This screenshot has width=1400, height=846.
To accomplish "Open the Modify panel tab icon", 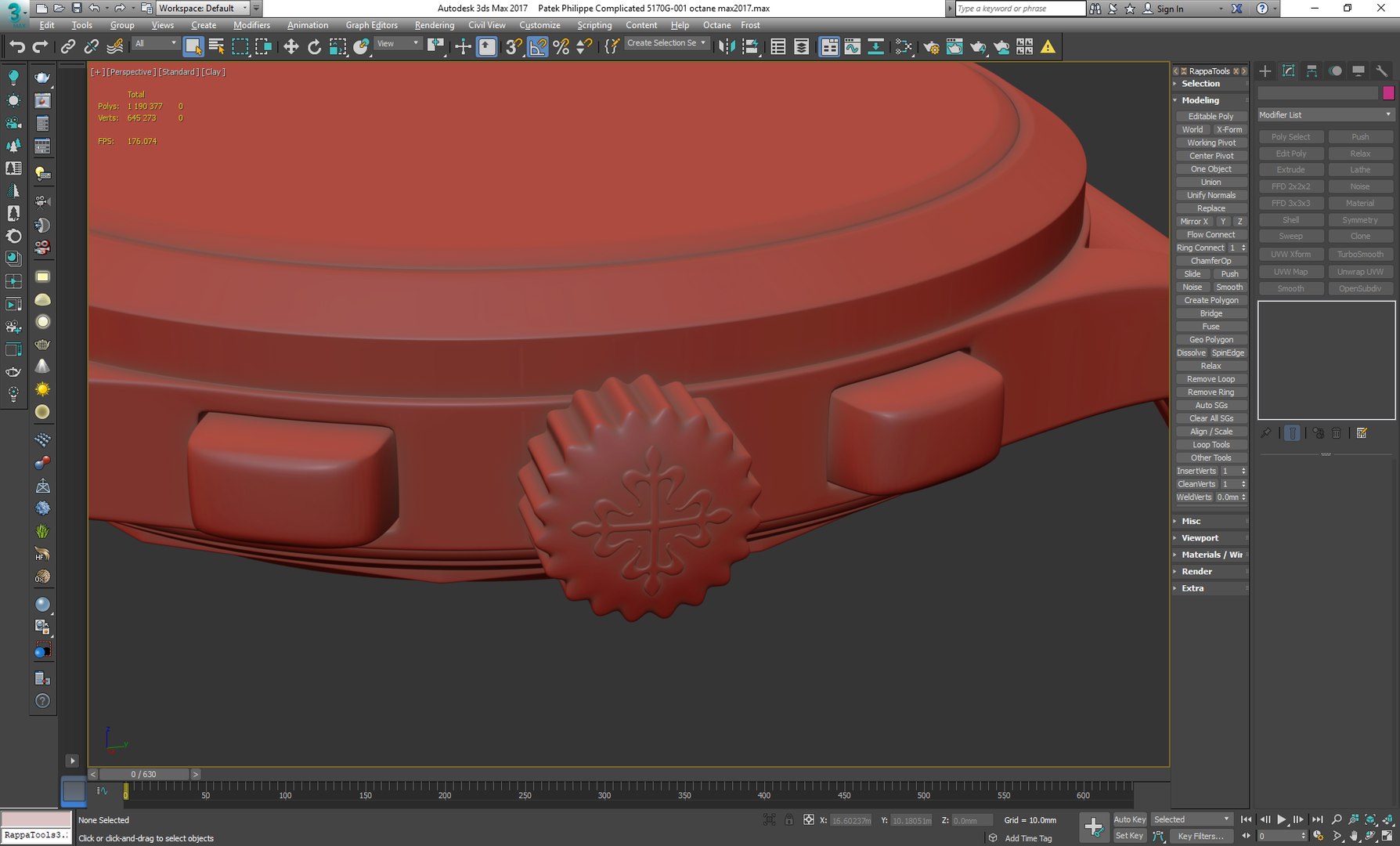I will point(1288,71).
